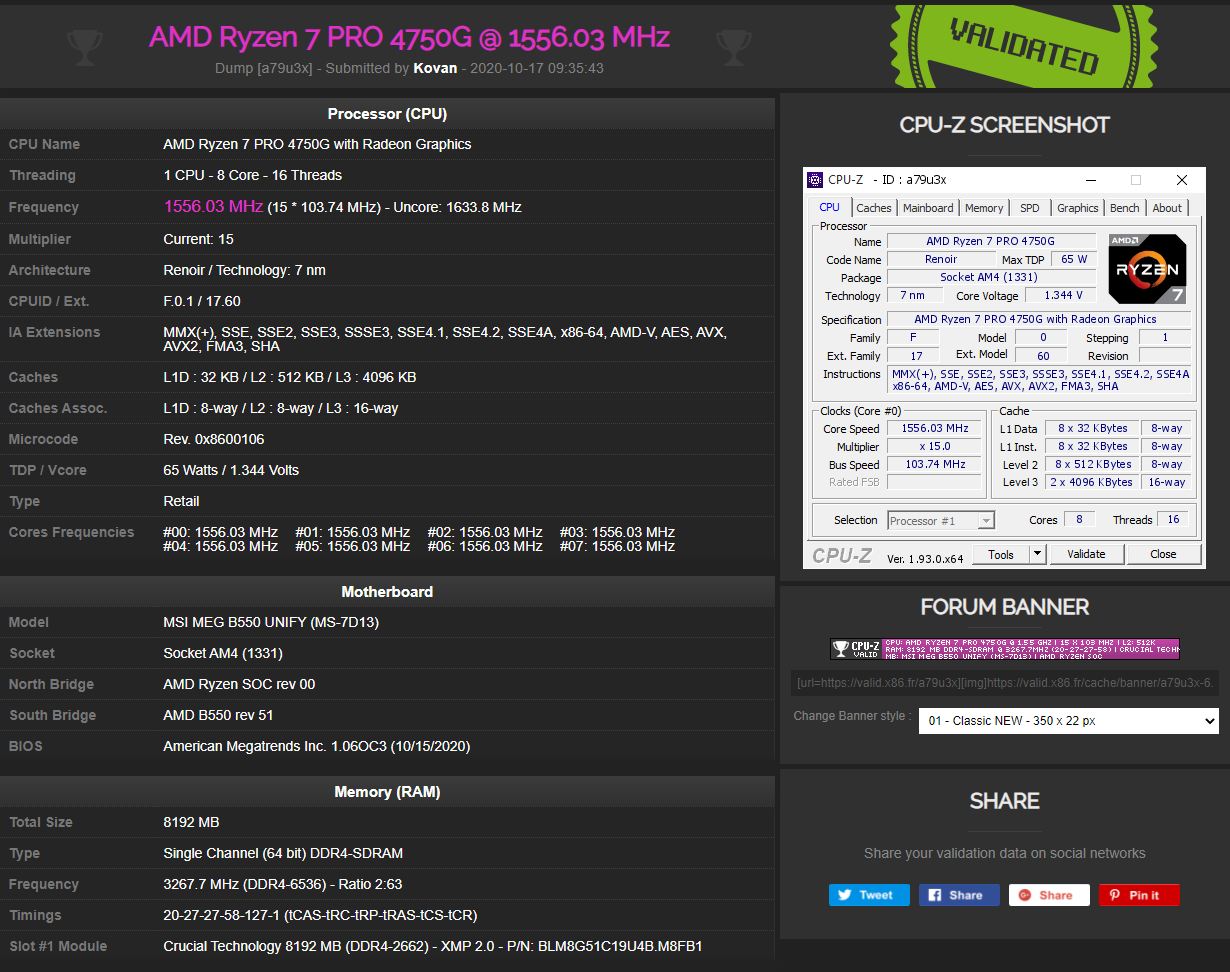
Task: Open the Bench tab in CPU-Z
Action: coord(1124,207)
